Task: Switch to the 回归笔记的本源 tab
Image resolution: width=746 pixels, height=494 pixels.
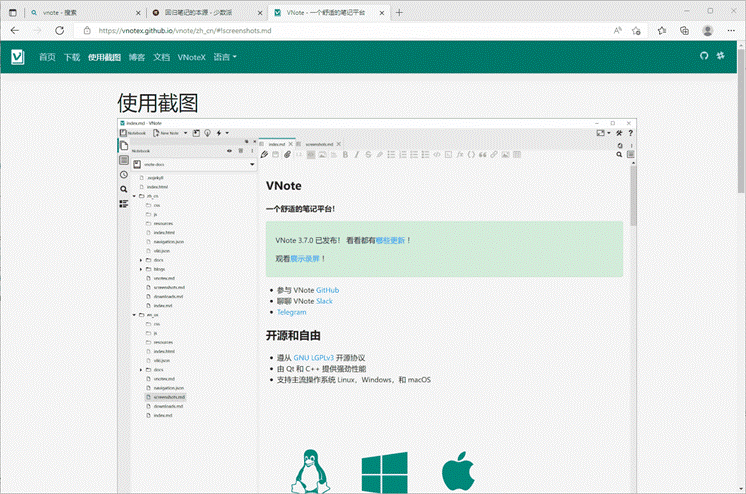Action: (206, 13)
